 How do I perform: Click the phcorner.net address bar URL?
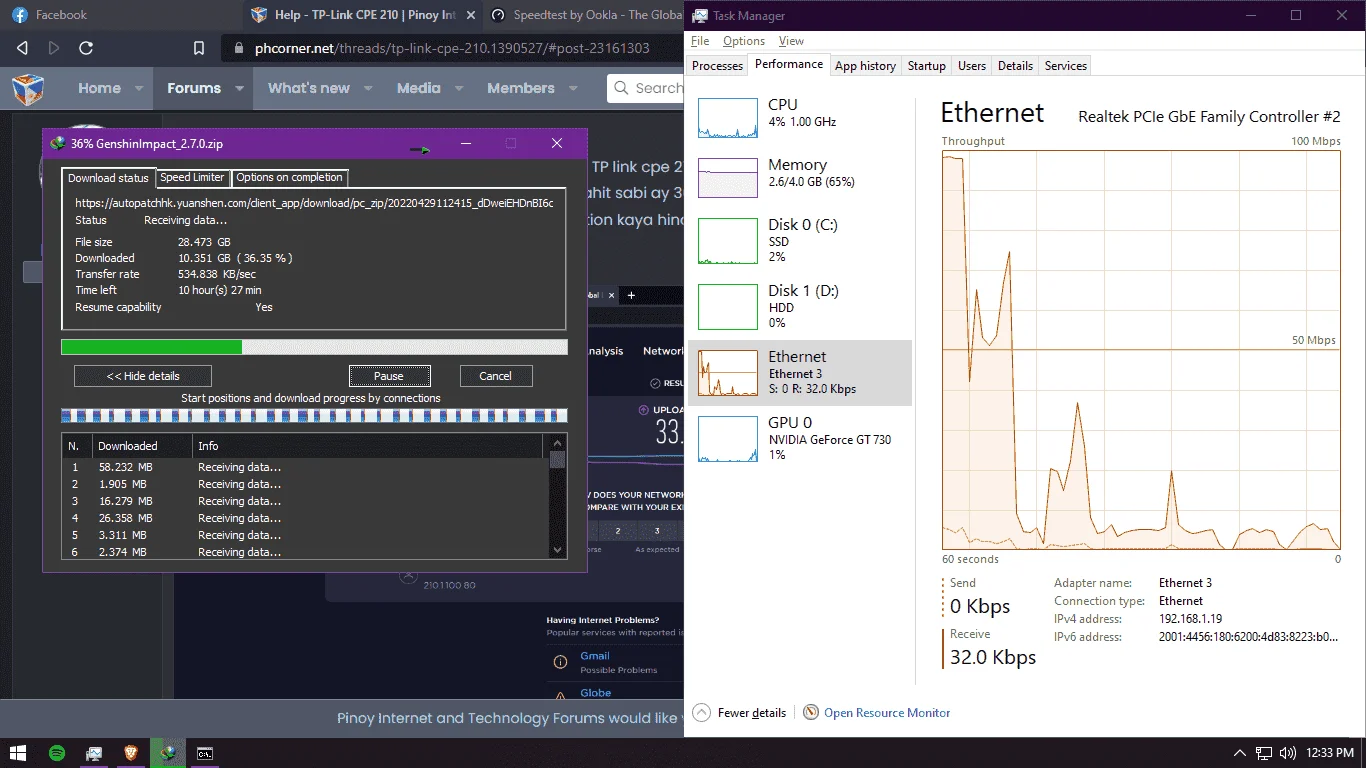[452, 48]
